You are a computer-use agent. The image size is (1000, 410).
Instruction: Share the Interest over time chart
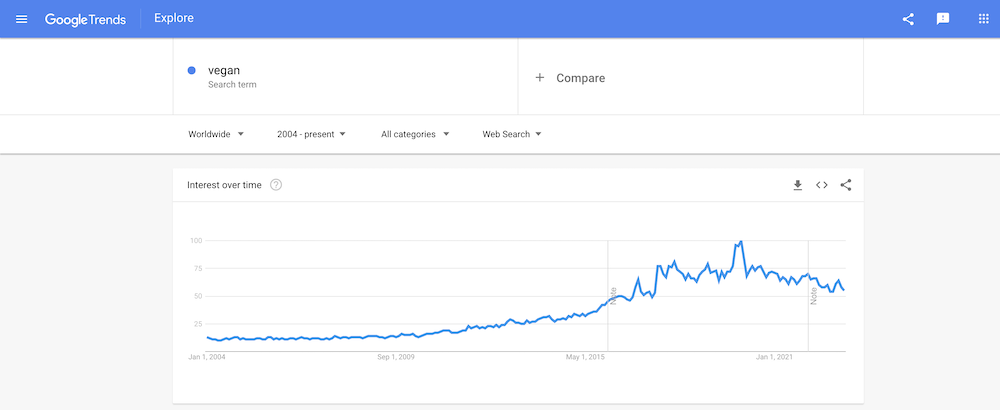(846, 185)
